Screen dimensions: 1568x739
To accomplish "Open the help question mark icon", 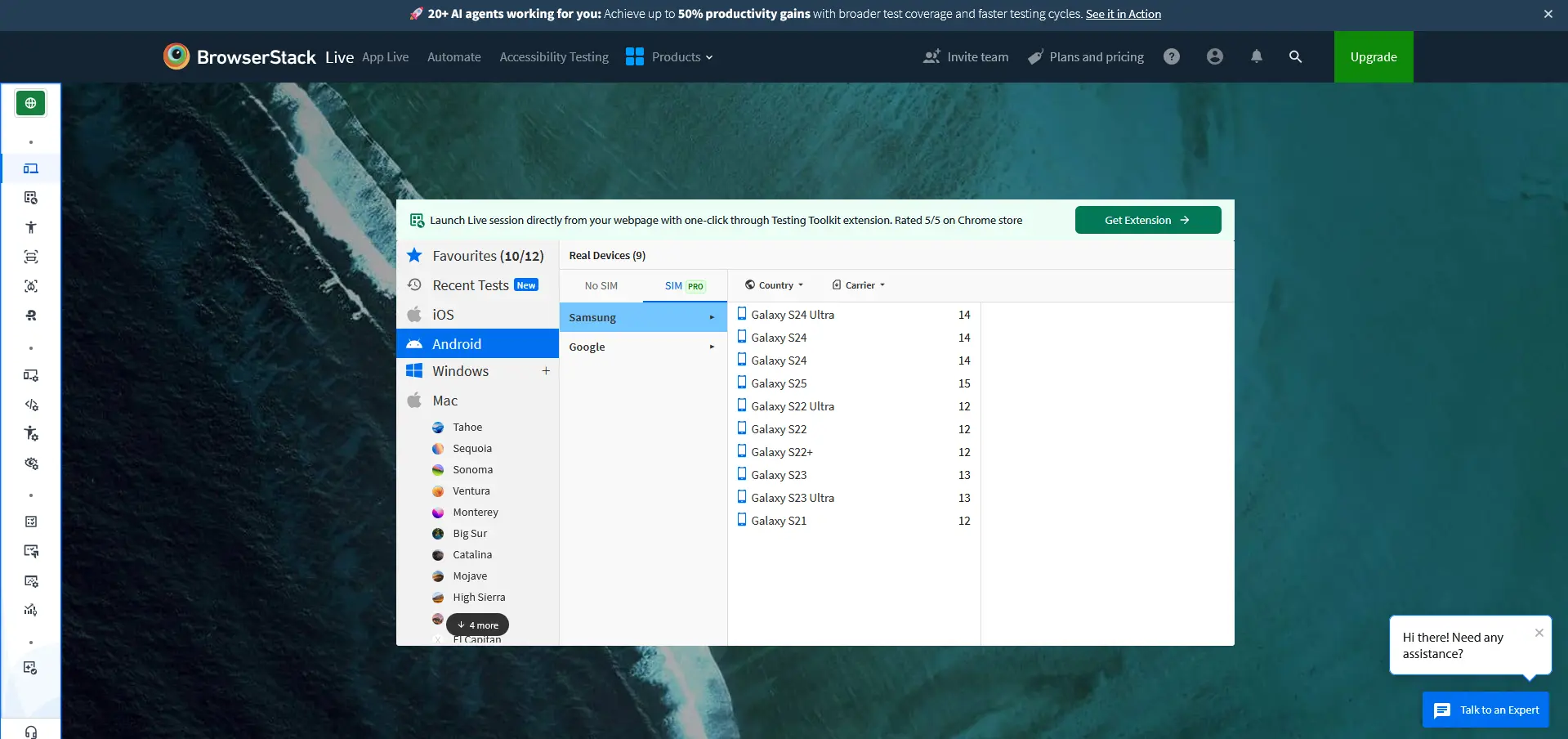I will pyautogui.click(x=1172, y=56).
